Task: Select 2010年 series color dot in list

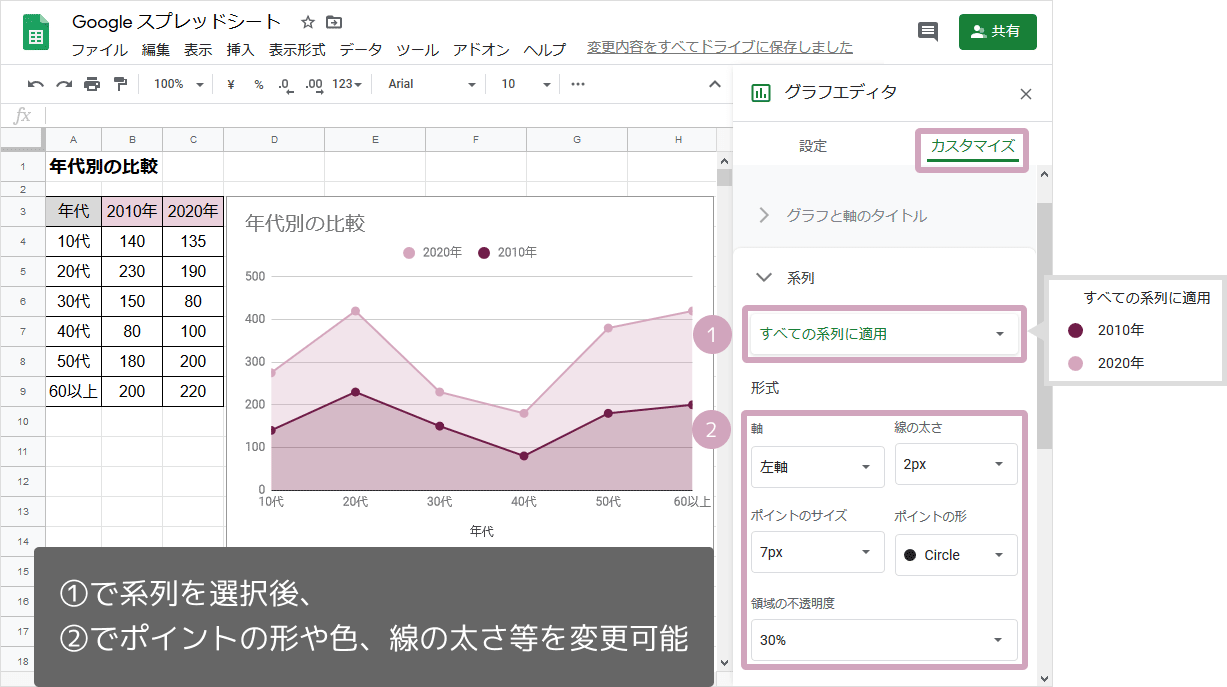Action: [x=1075, y=330]
